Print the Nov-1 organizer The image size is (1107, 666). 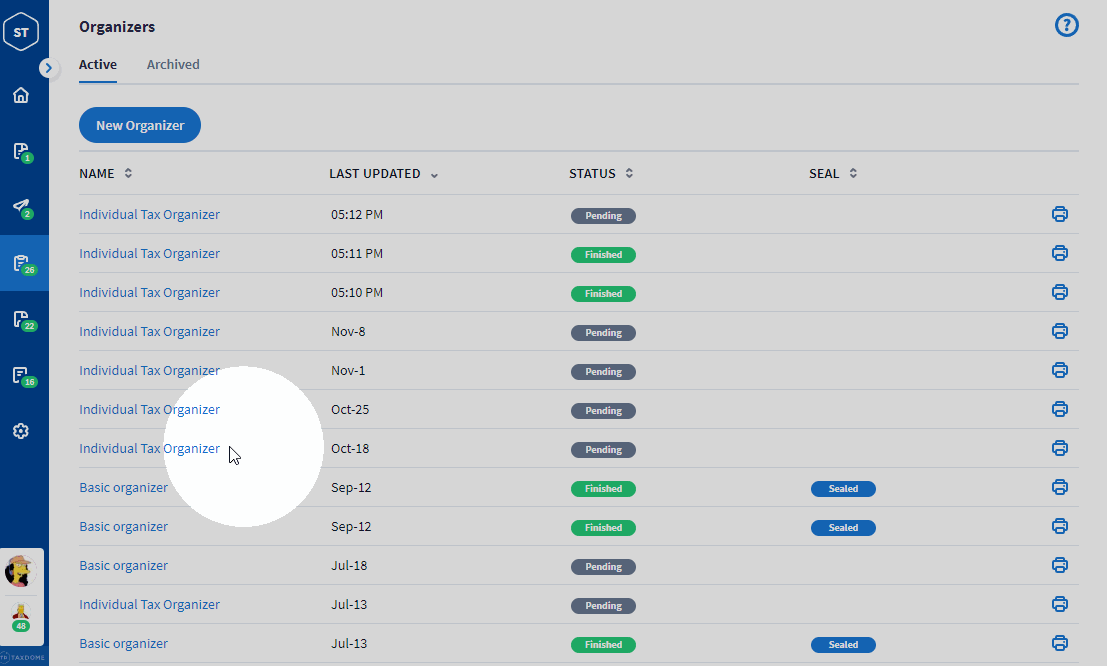point(1060,369)
